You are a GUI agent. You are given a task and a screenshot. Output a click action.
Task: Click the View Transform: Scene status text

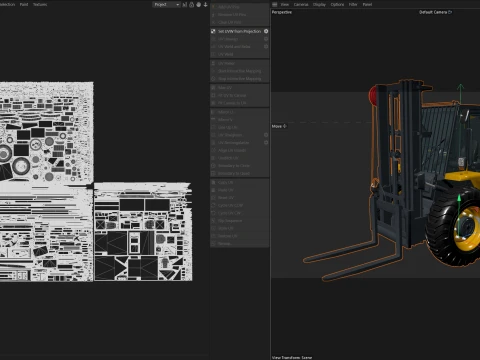[292, 357]
